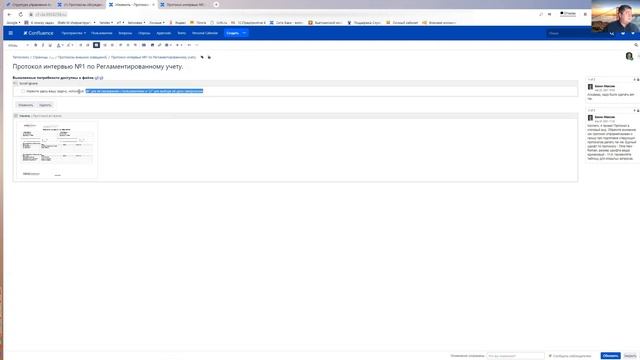Click the highlighted task list toolbar button
The height and width of the screenshot is (360, 640).
[x=96, y=45]
